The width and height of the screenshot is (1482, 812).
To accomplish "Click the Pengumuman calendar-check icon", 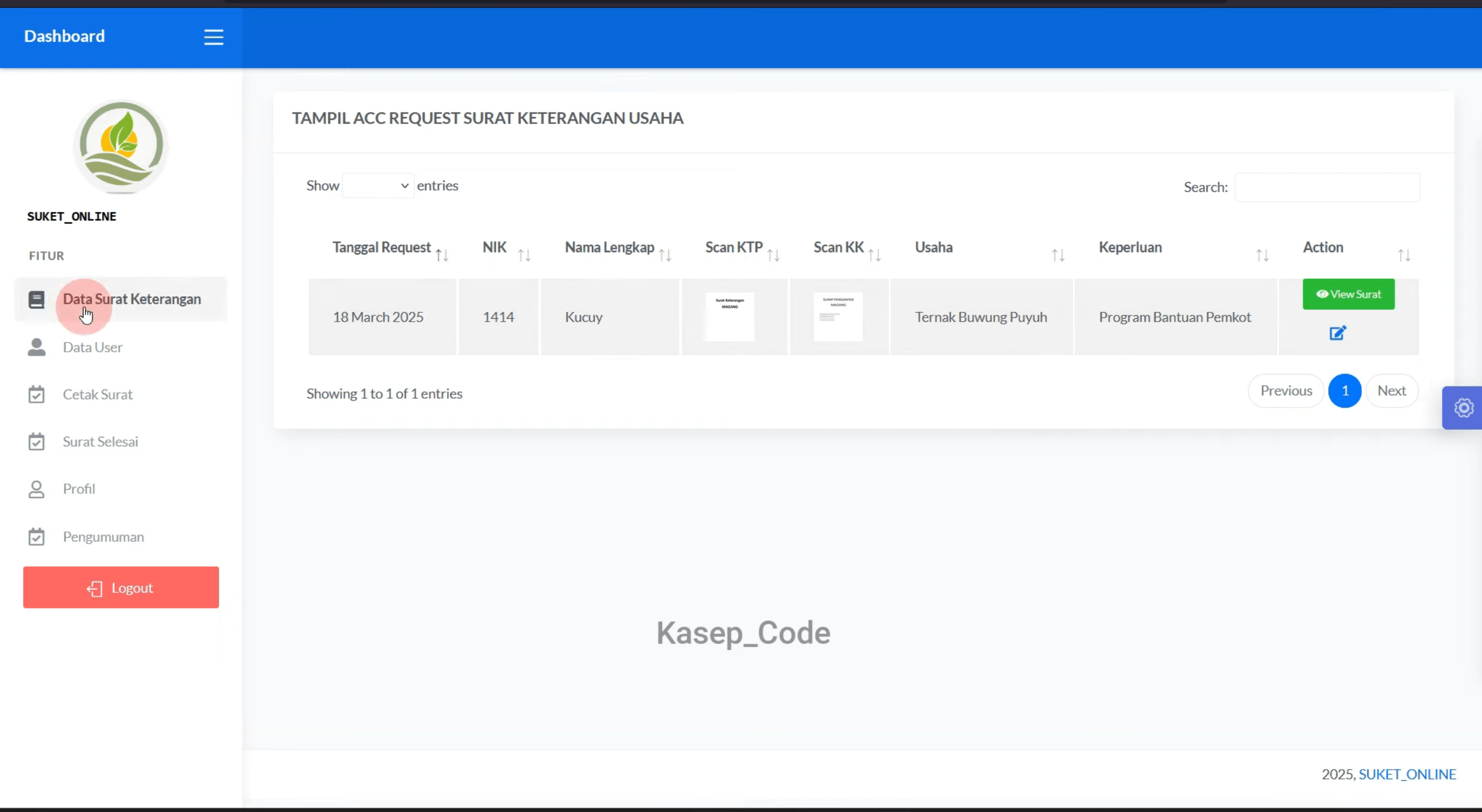I will click(x=37, y=537).
